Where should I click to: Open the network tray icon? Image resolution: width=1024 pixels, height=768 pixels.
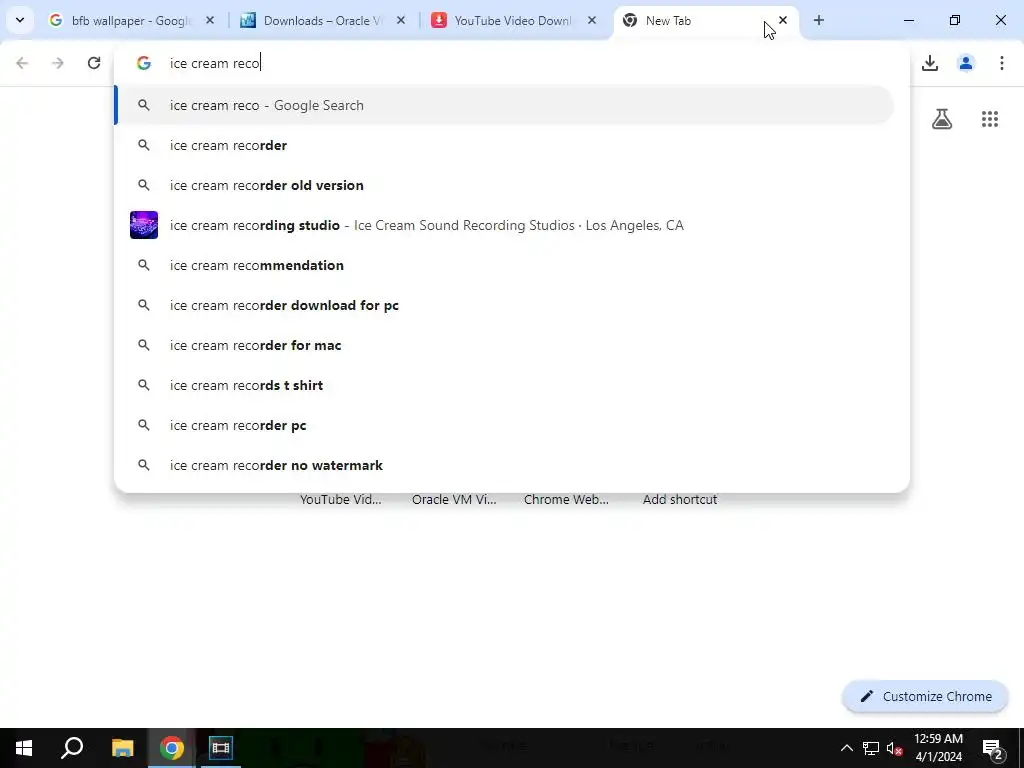click(871, 748)
